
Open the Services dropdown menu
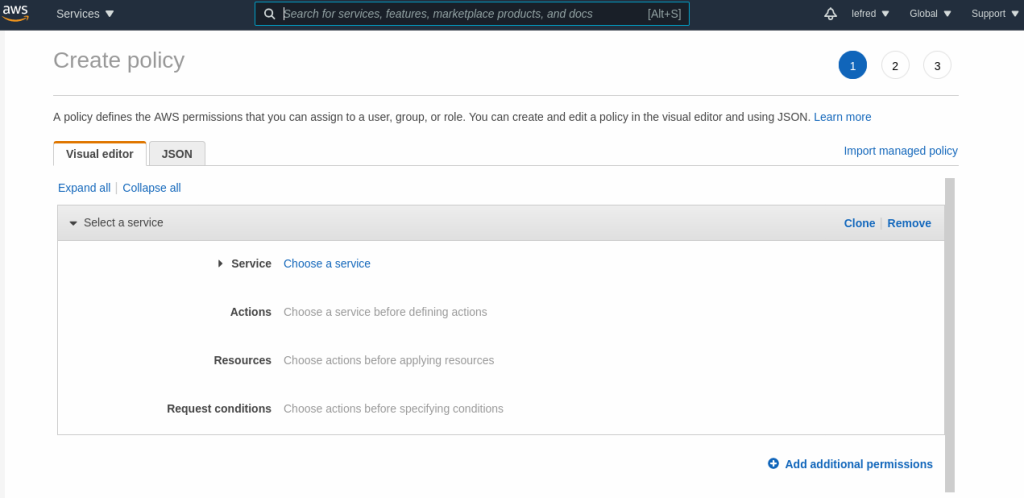click(x=85, y=14)
